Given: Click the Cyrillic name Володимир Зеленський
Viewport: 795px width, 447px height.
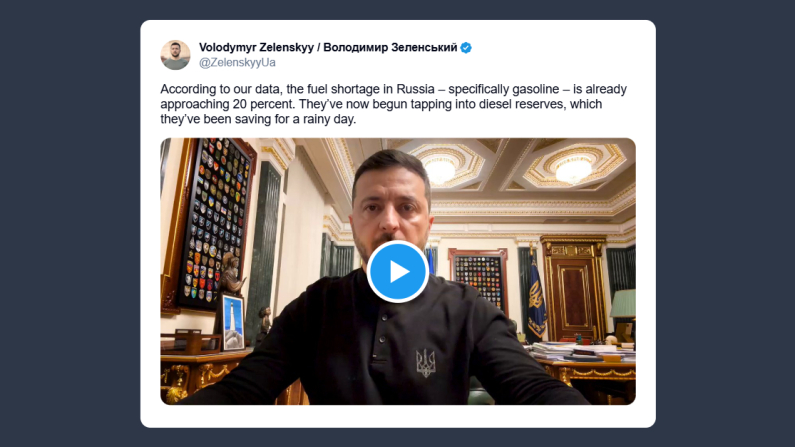Looking at the screenshot, I should pos(390,47).
